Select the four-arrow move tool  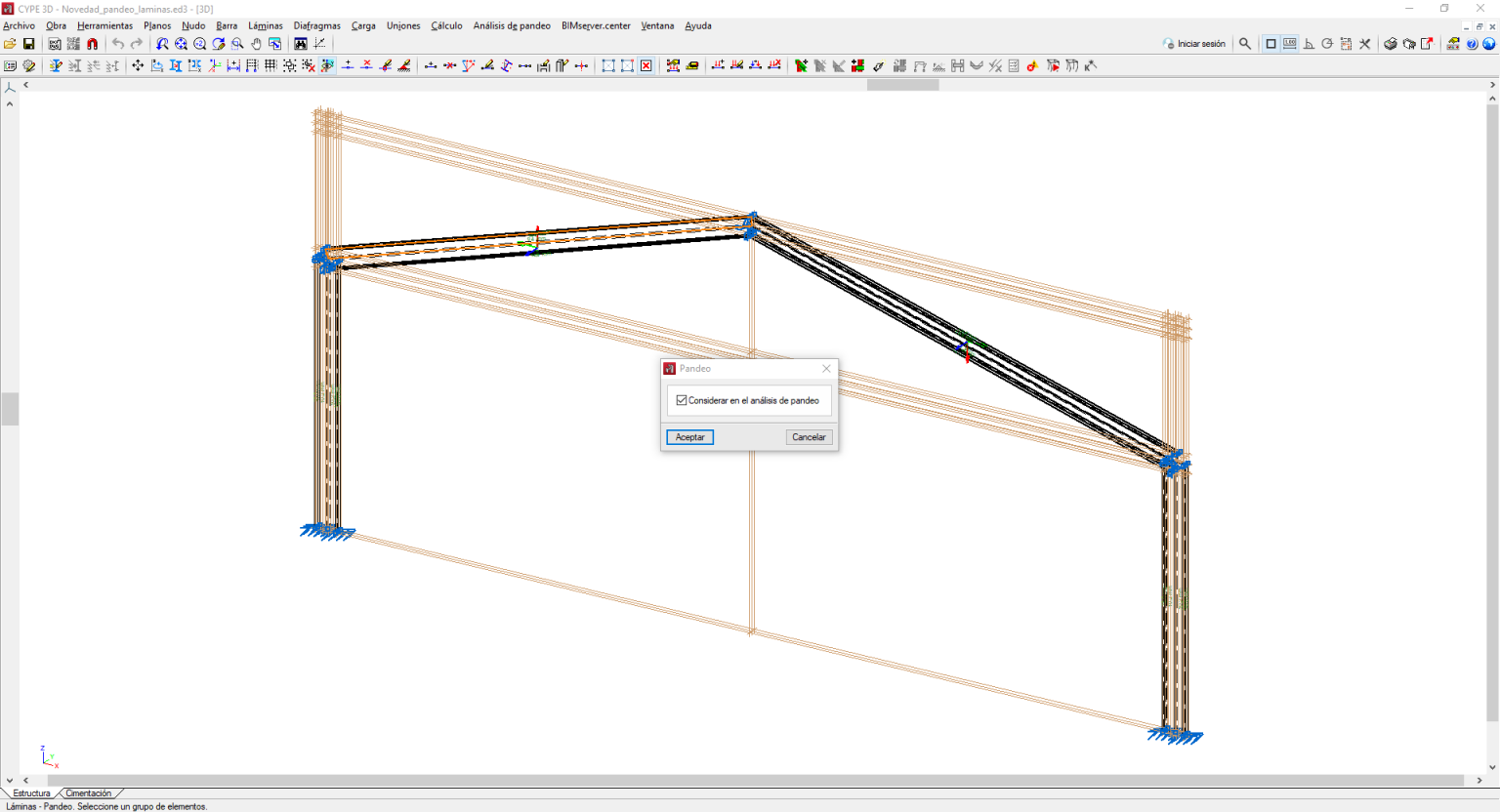(x=138, y=66)
